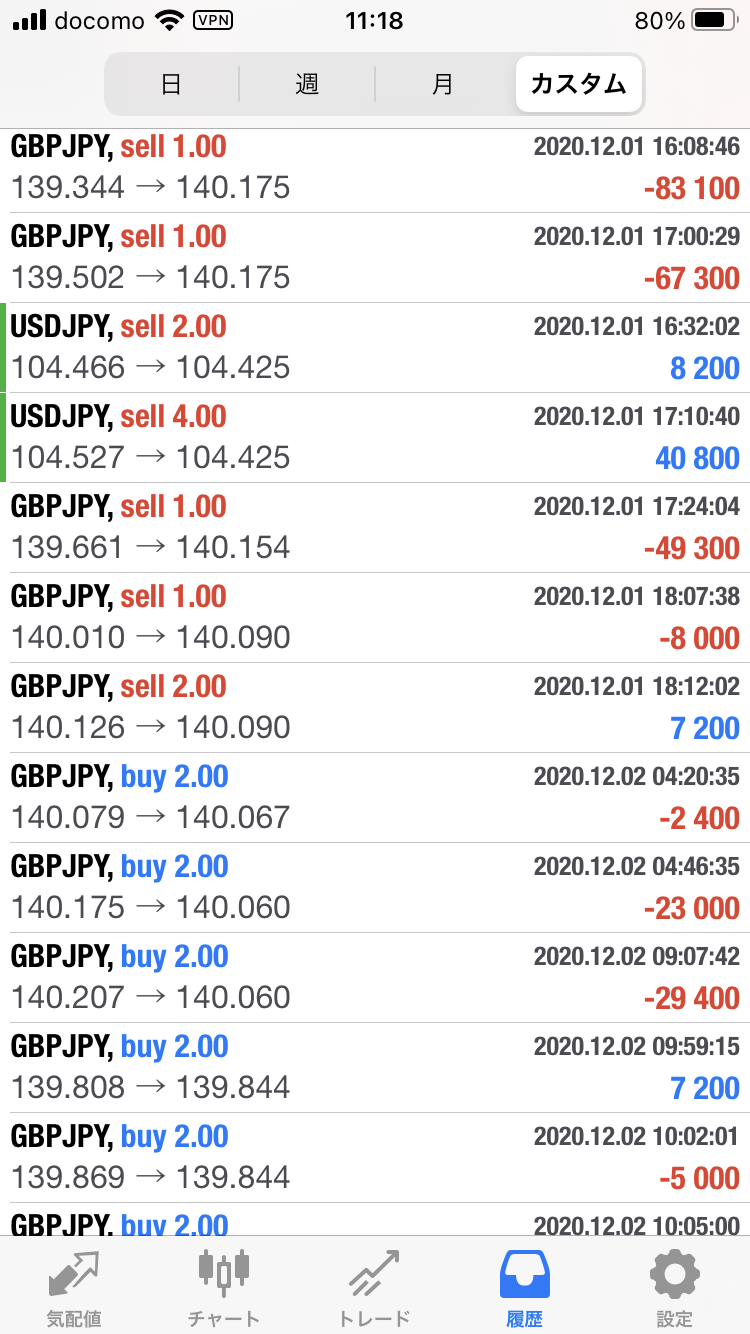Open GBPJPY buy trade with -23 000 loss
750x1334 pixels.
point(375,887)
